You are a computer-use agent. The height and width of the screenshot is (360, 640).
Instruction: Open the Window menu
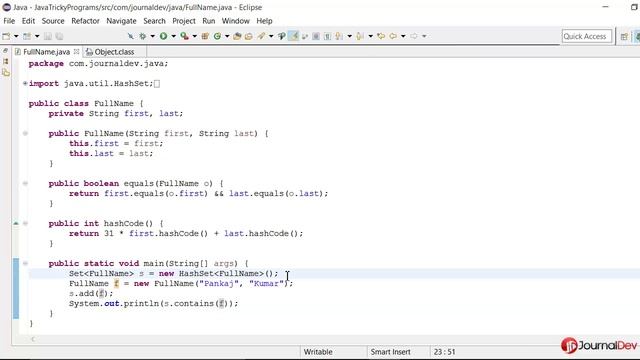236,21
